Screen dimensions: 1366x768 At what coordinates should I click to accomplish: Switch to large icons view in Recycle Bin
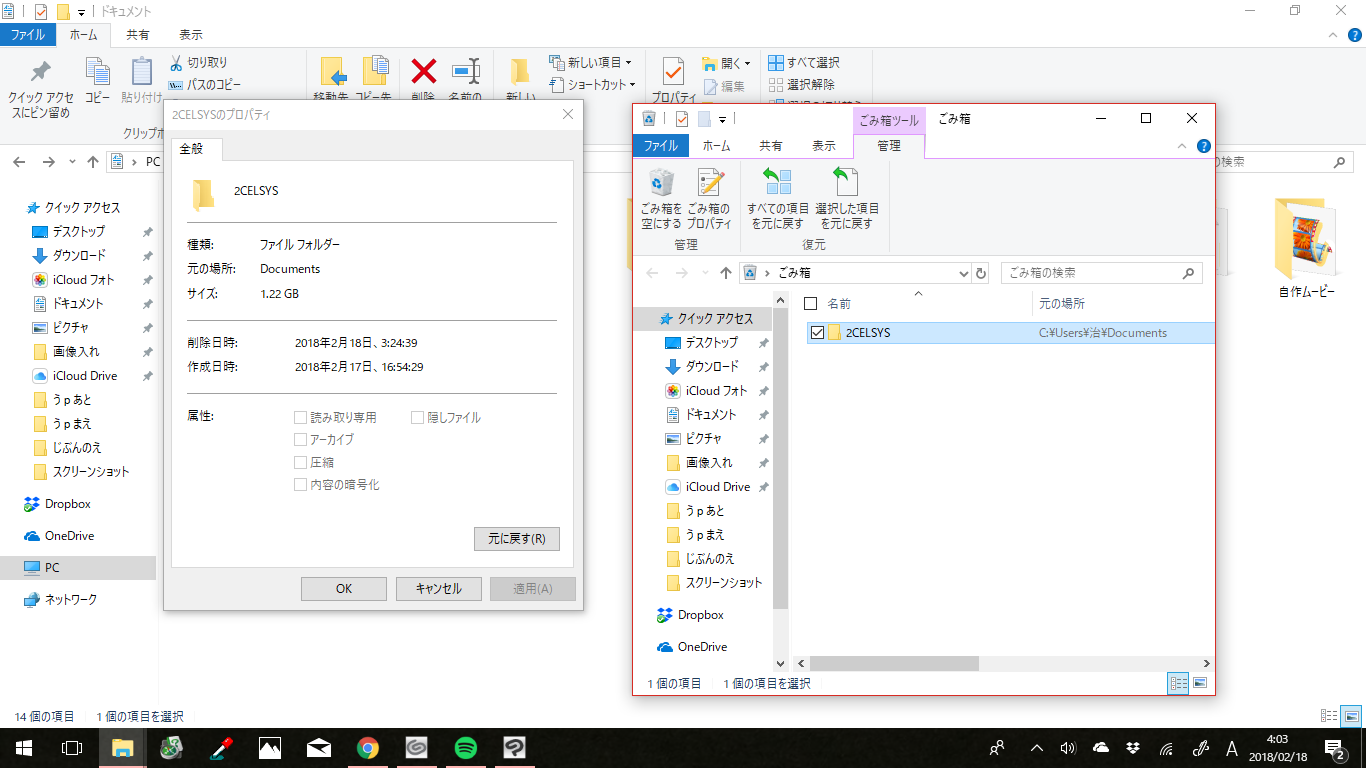1201,683
